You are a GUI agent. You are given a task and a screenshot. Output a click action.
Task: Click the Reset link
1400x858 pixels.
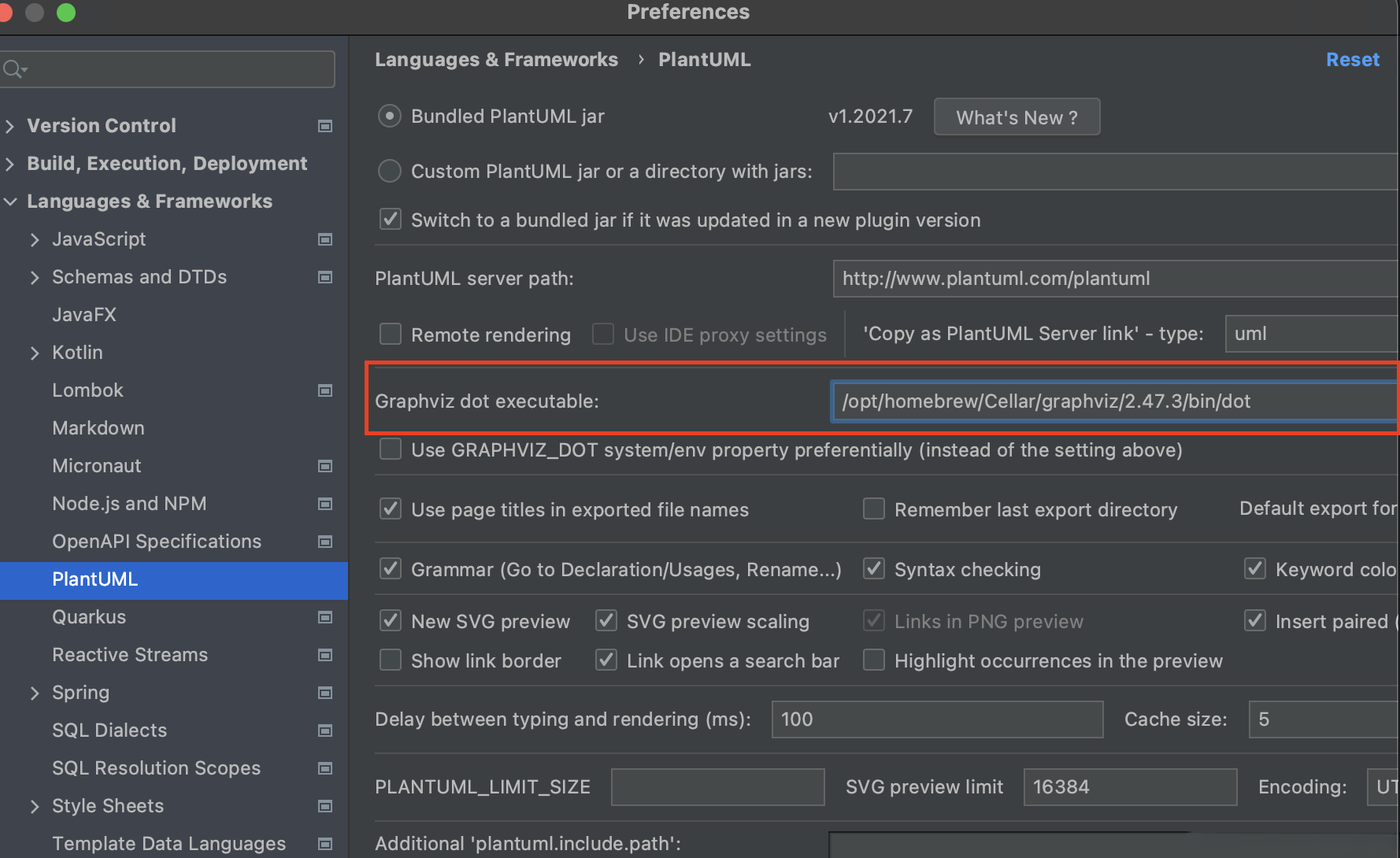[x=1352, y=60]
